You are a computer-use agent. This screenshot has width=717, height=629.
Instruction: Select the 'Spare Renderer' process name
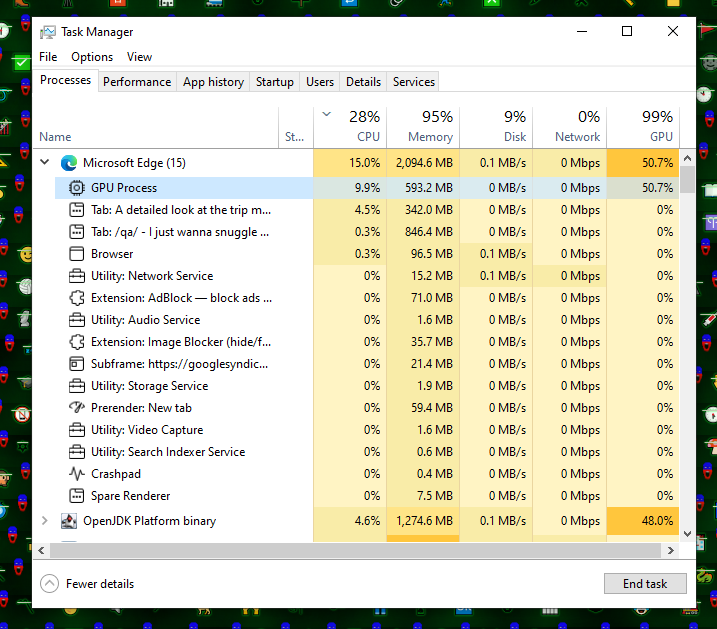[130, 496]
